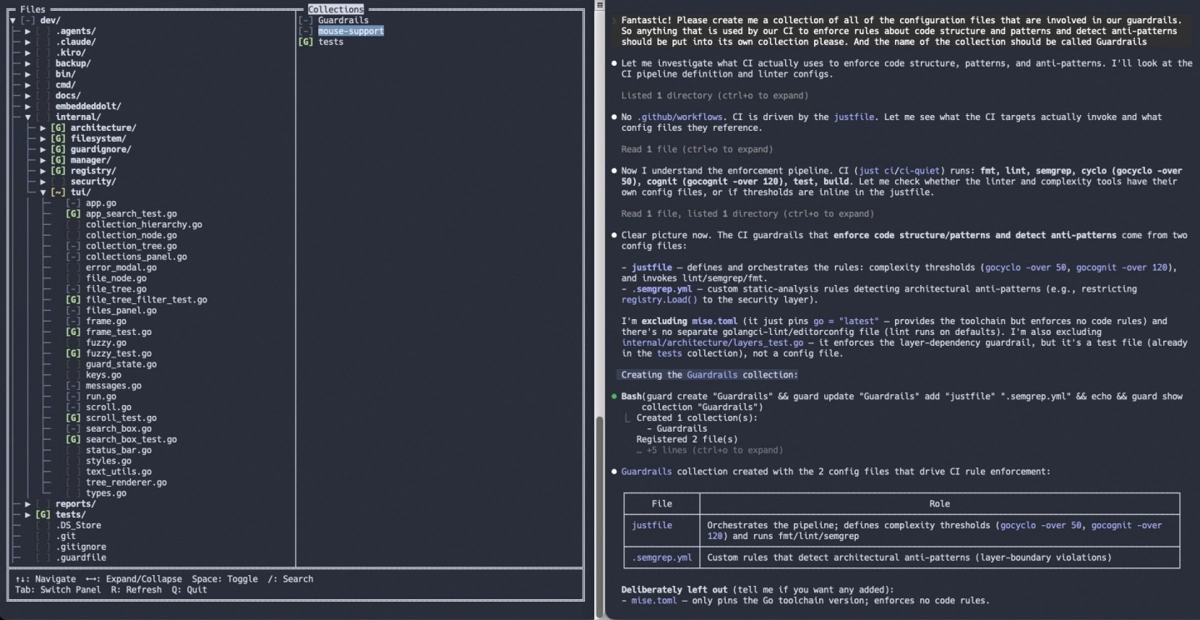Click the 'Creating the Guardrails collection:' heading
The image size is (1200, 620).
coord(709,375)
